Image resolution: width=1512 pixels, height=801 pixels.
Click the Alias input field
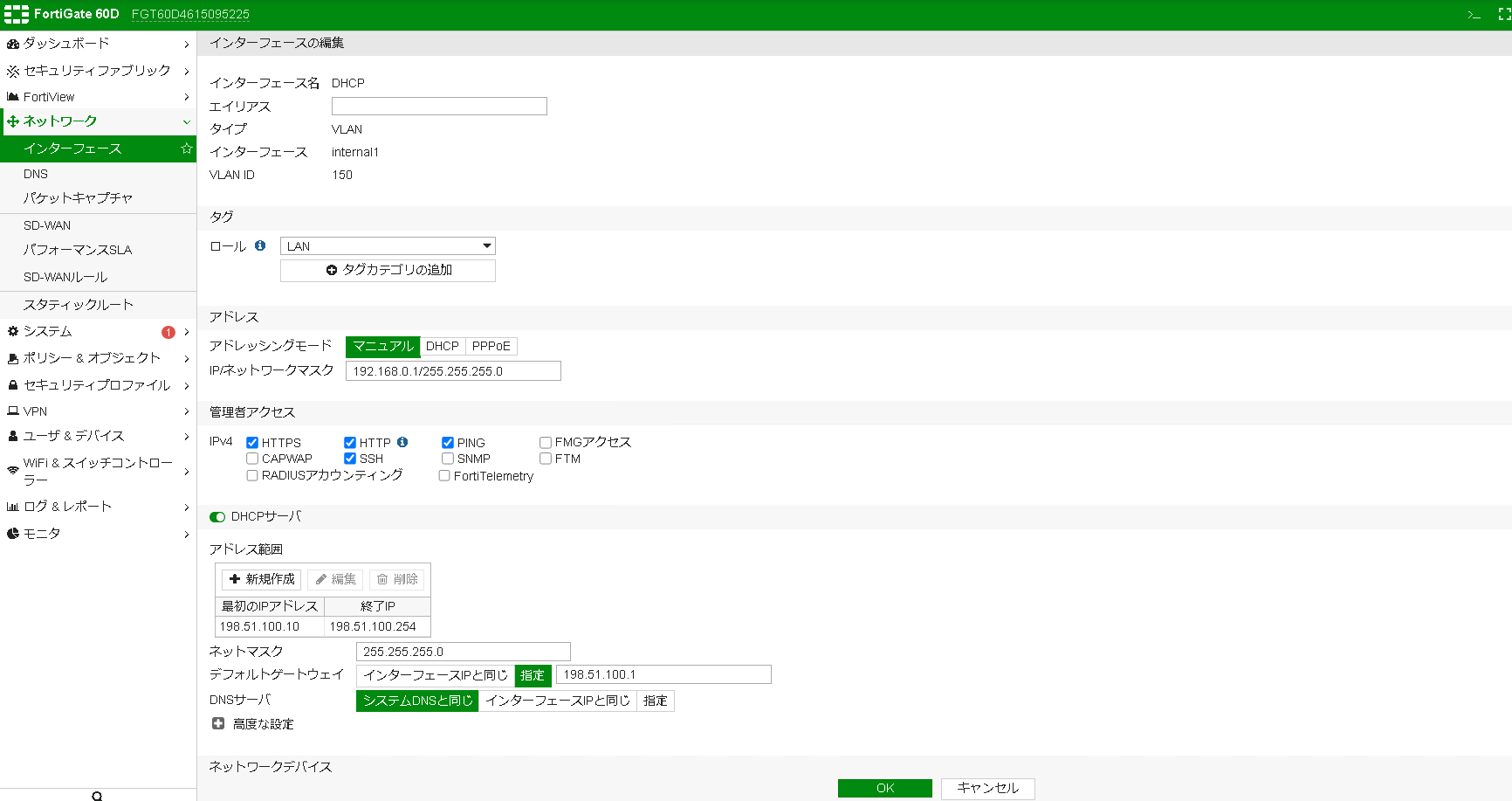[x=439, y=107]
